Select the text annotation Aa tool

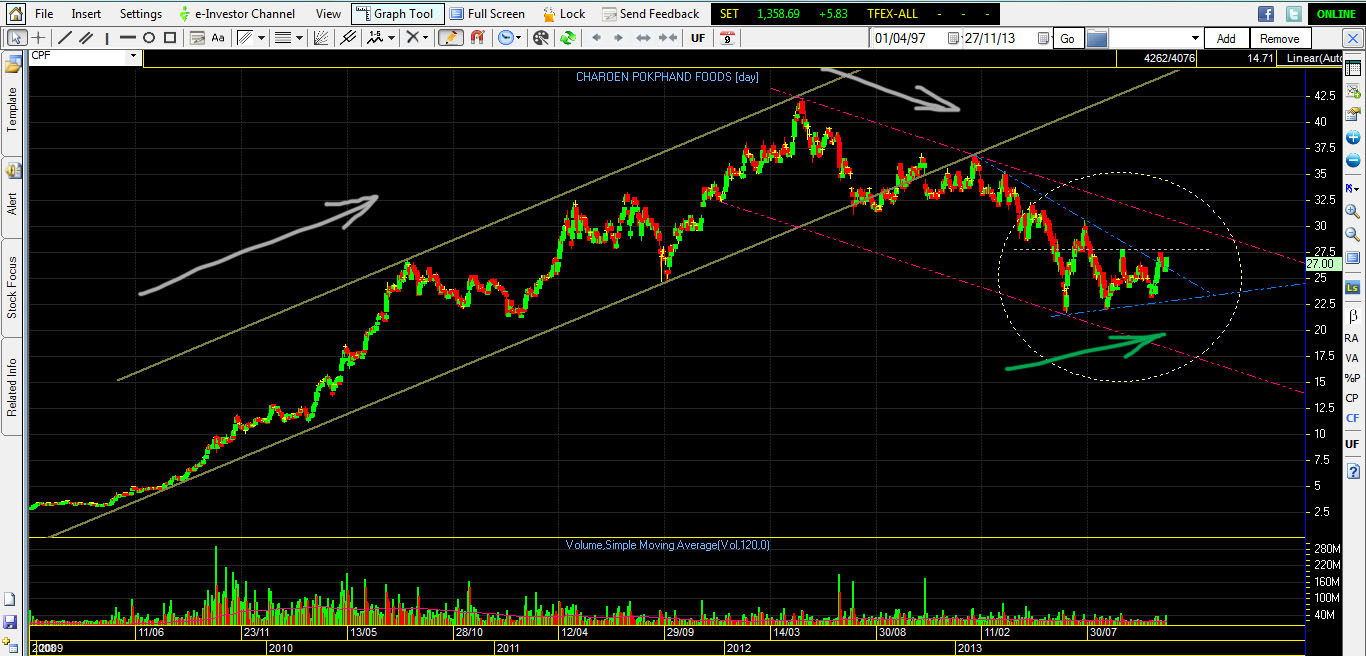[218, 38]
